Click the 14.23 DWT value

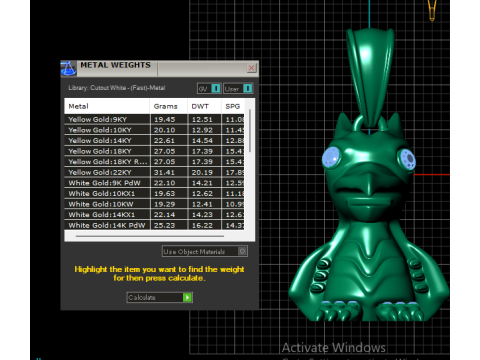click(x=202, y=215)
